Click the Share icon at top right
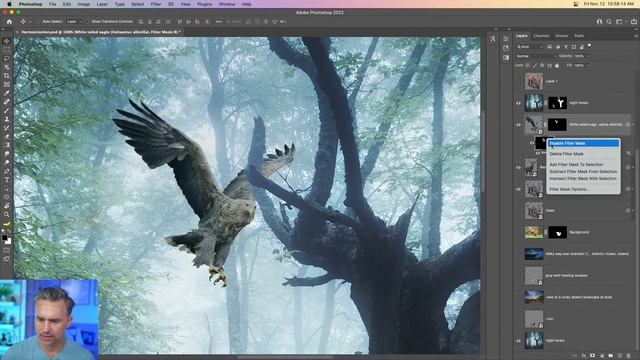The image size is (640, 360). point(633,22)
